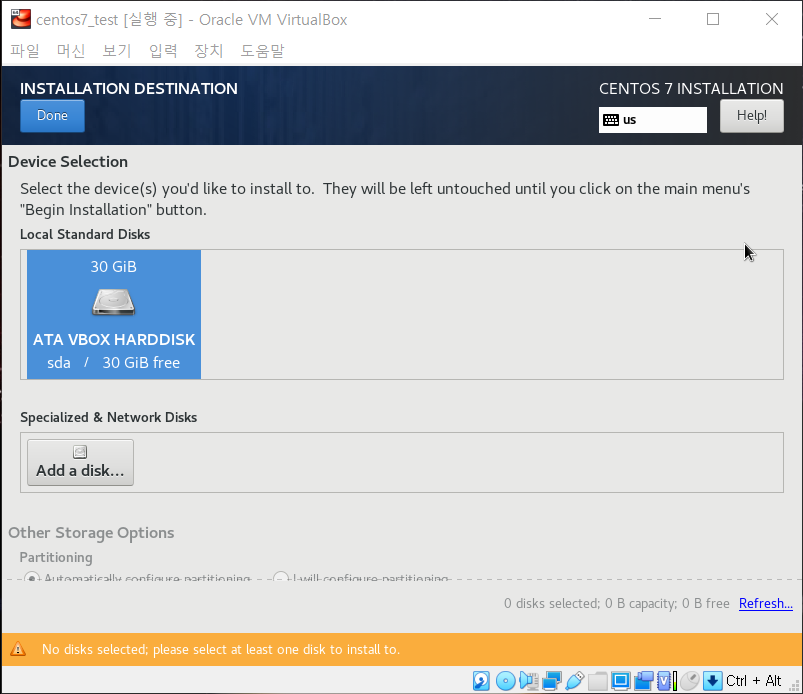Open the 파일 menu

click(25, 51)
